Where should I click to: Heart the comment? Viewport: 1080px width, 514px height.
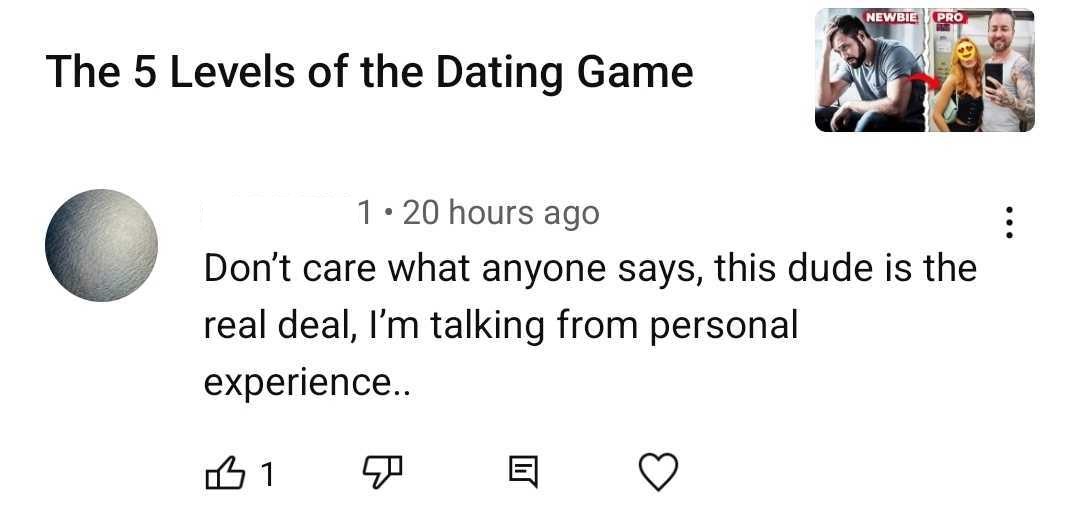pos(658,472)
